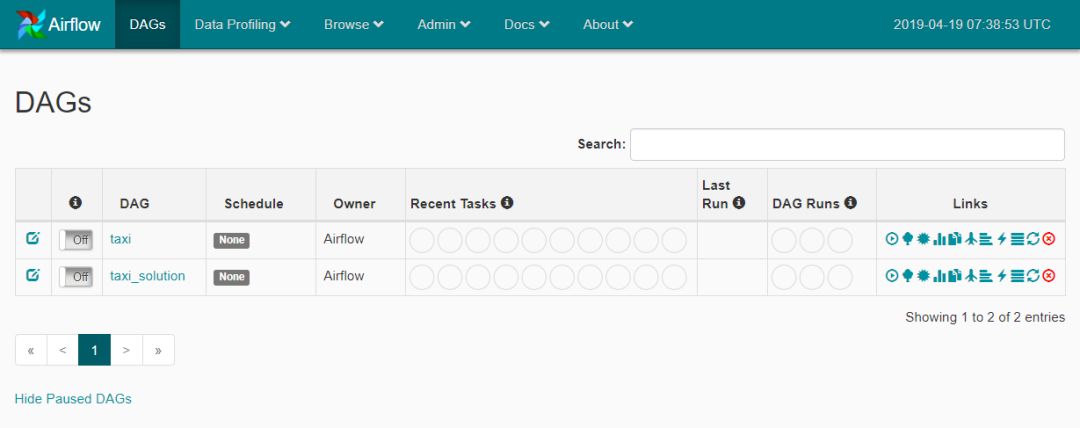Select the DAGs tab in navbar
The height and width of the screenshot is (428, 1080).
pyautogui.click(x=147, y=24)
